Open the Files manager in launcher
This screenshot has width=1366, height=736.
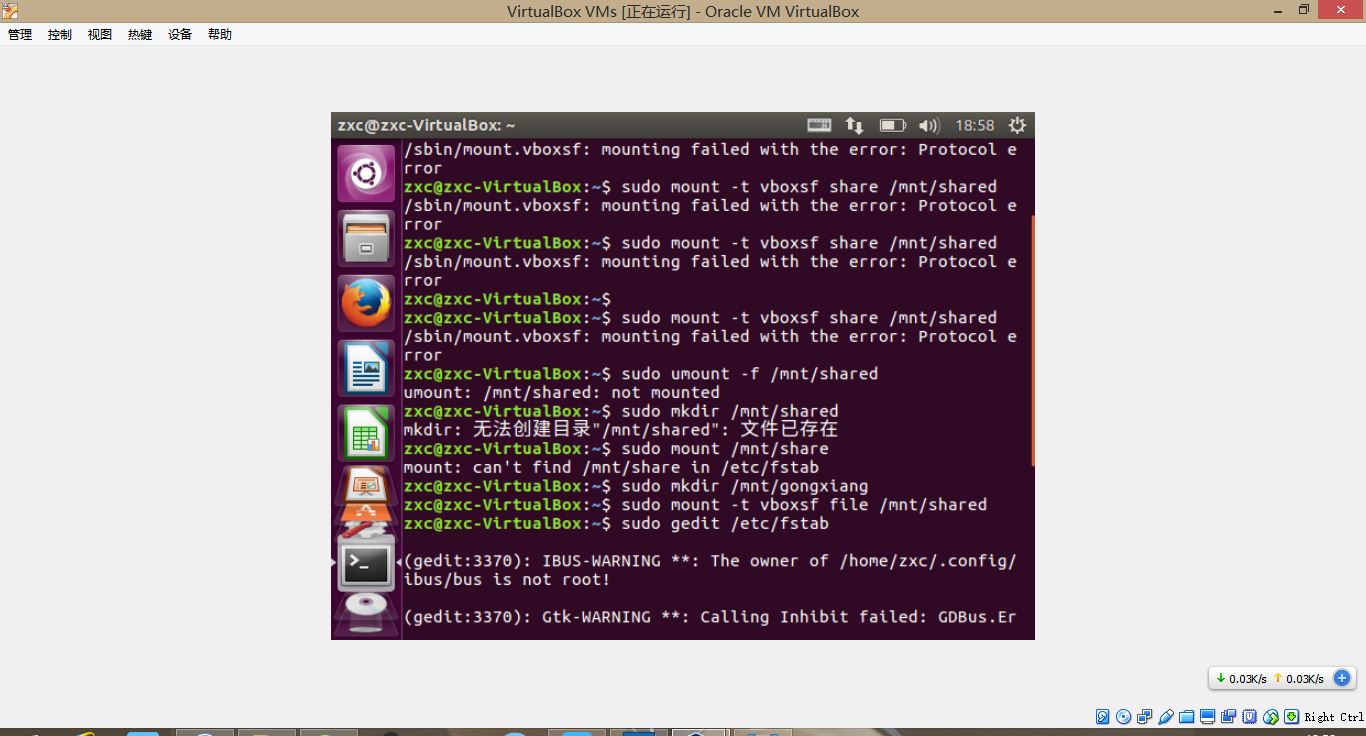pos(366,238)
